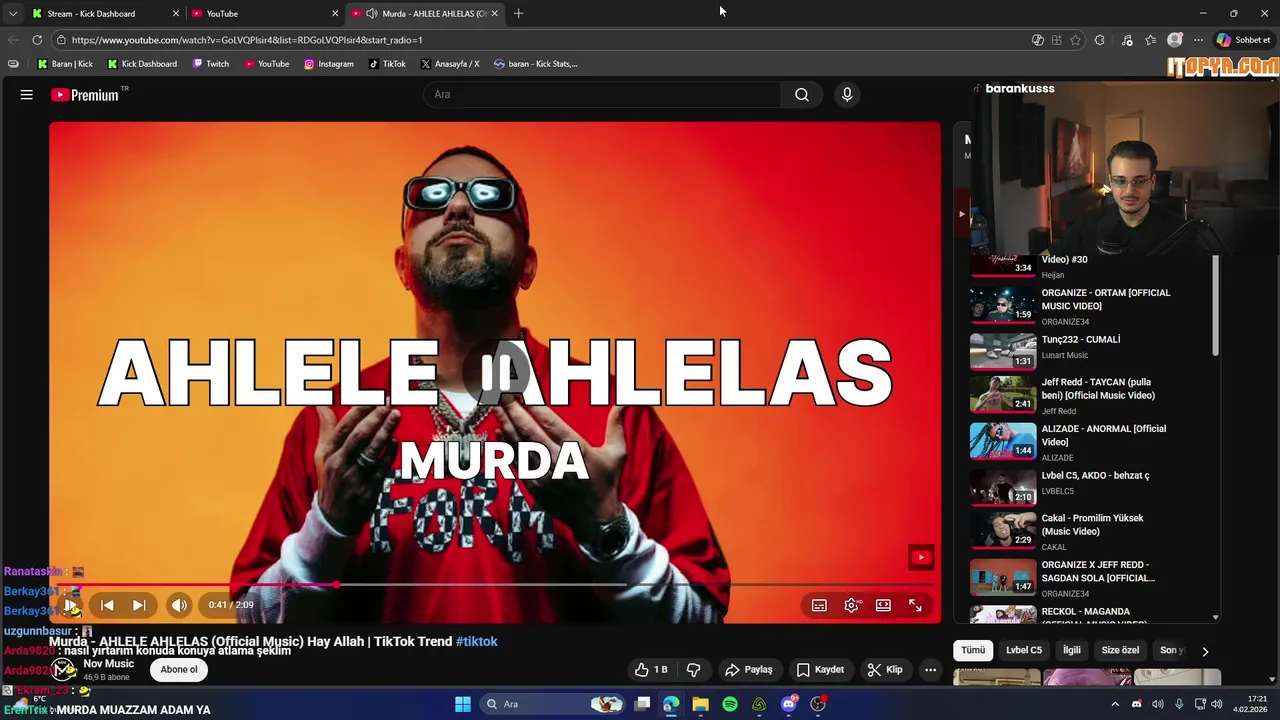Play Jeff Redd - TAYCAN from the playlist
The image size is (1280, 720).
click(x=1090, y=395)
